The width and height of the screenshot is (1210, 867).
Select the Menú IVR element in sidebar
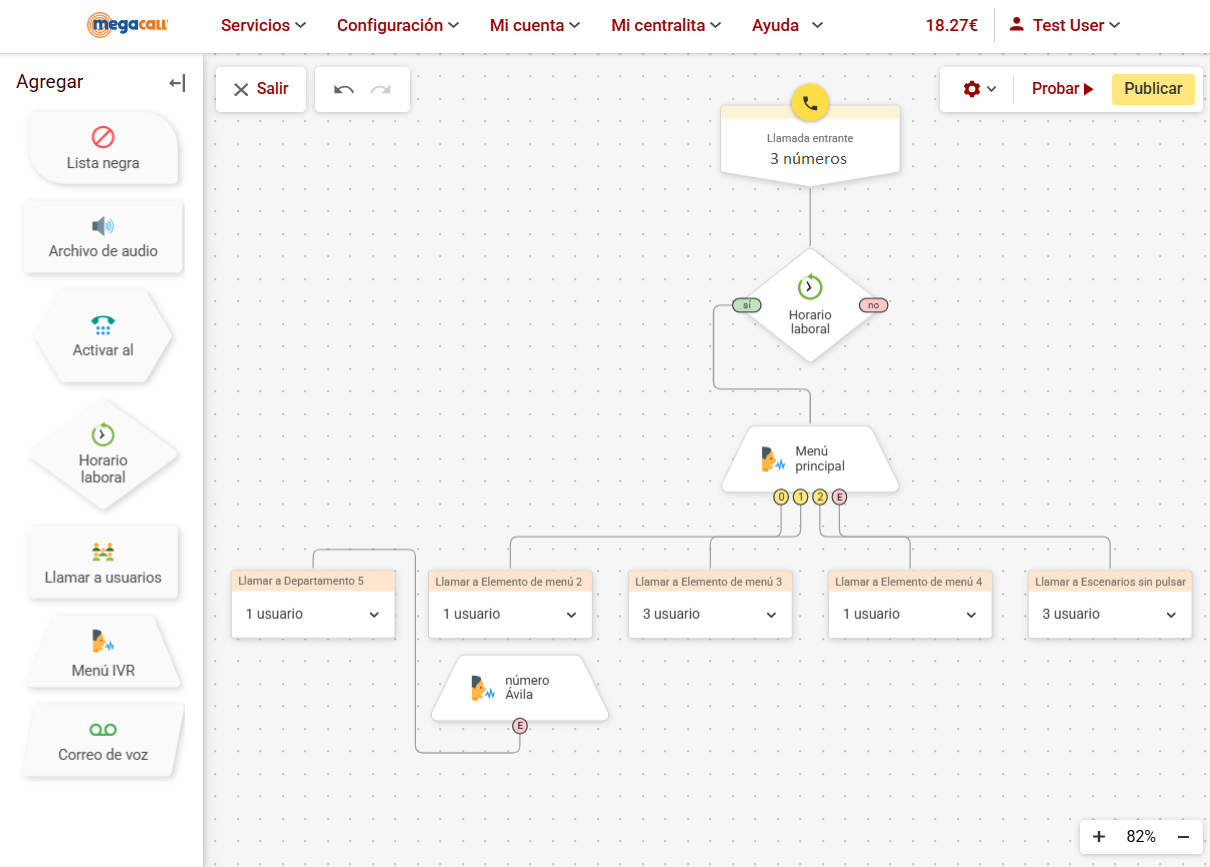click(103, 651)
